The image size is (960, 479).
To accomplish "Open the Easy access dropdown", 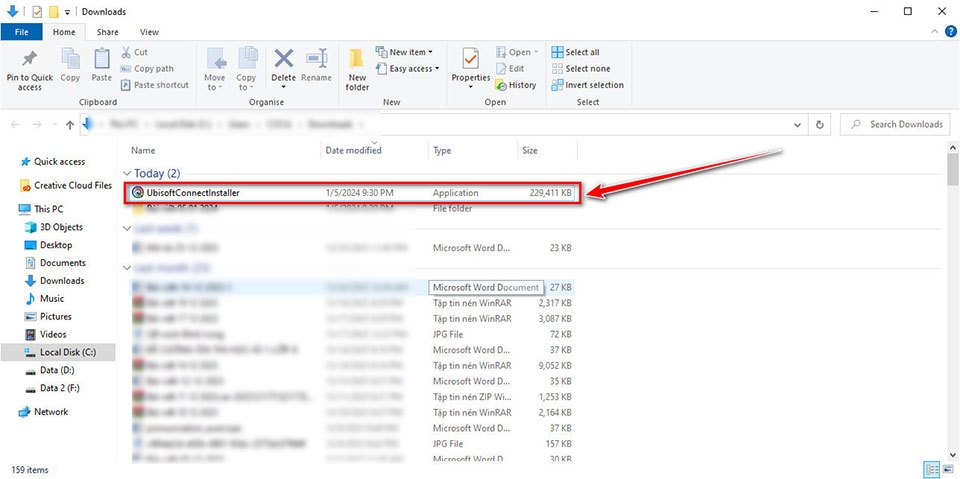I will tap(408, 69).
